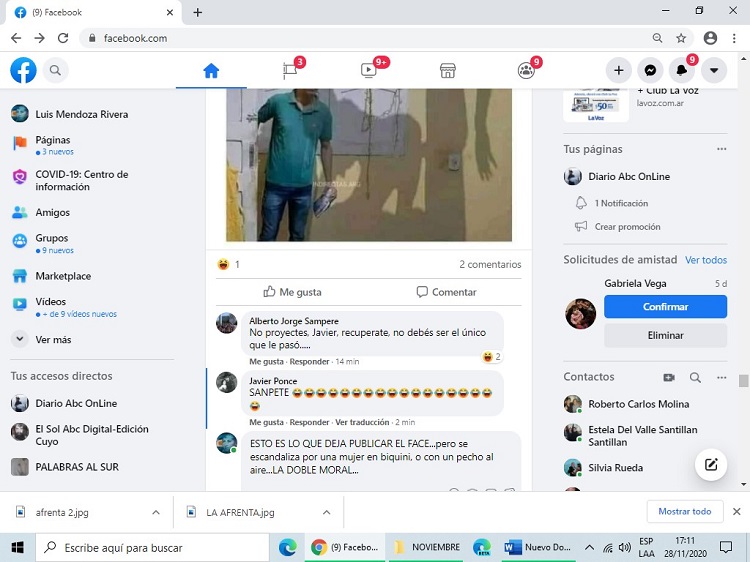Open chat with Silvia Rueda
Viewport: 750px width, 562px height.
point(615,468)
